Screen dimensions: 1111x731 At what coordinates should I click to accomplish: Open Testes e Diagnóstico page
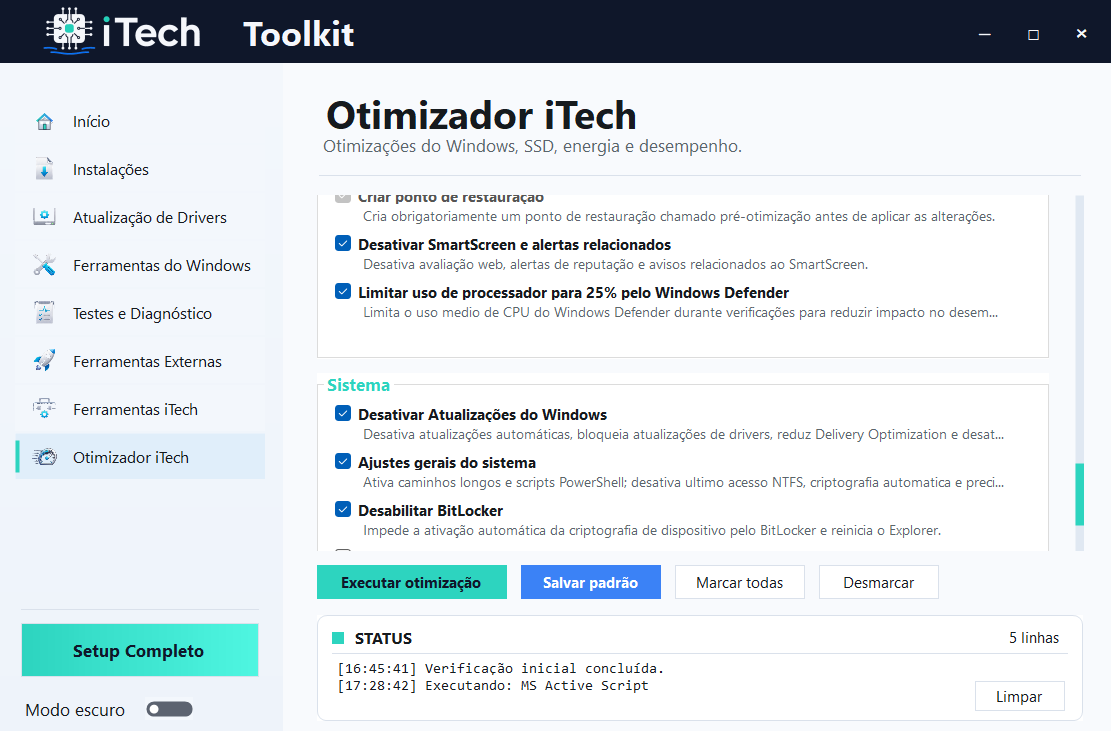click(140, 313)
